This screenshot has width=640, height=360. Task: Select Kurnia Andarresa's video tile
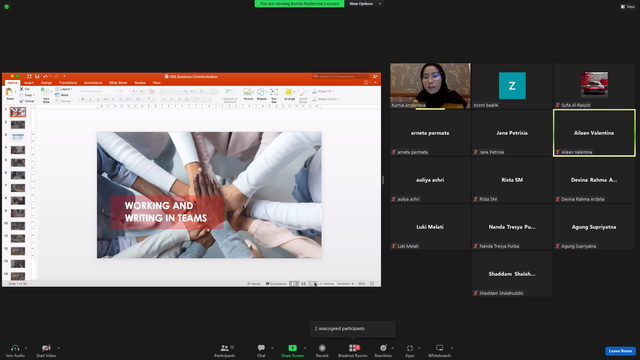[x=430, y=86]
